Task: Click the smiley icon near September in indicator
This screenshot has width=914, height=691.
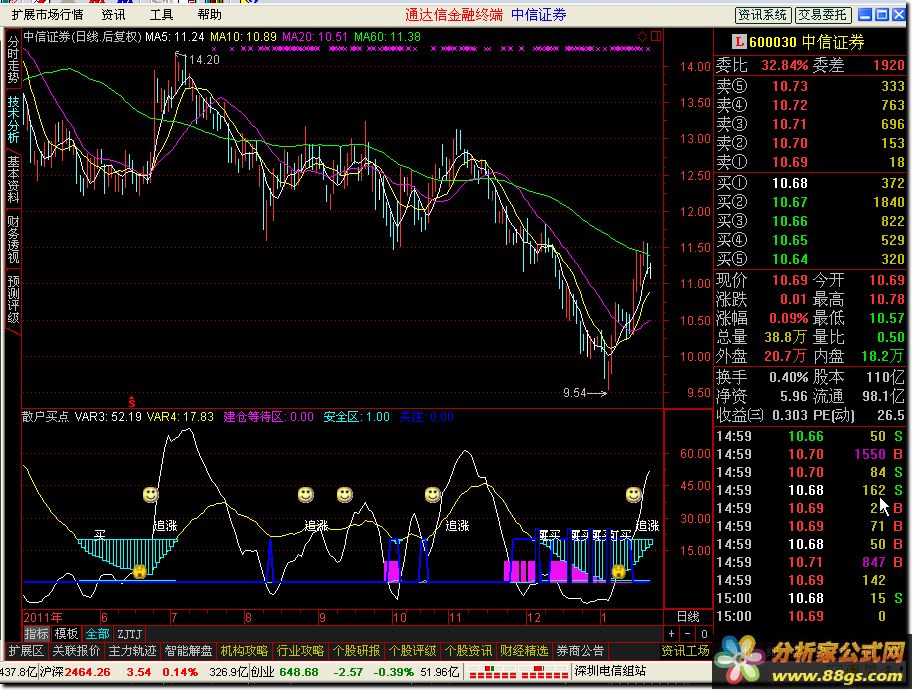Action: pos(344,494)
